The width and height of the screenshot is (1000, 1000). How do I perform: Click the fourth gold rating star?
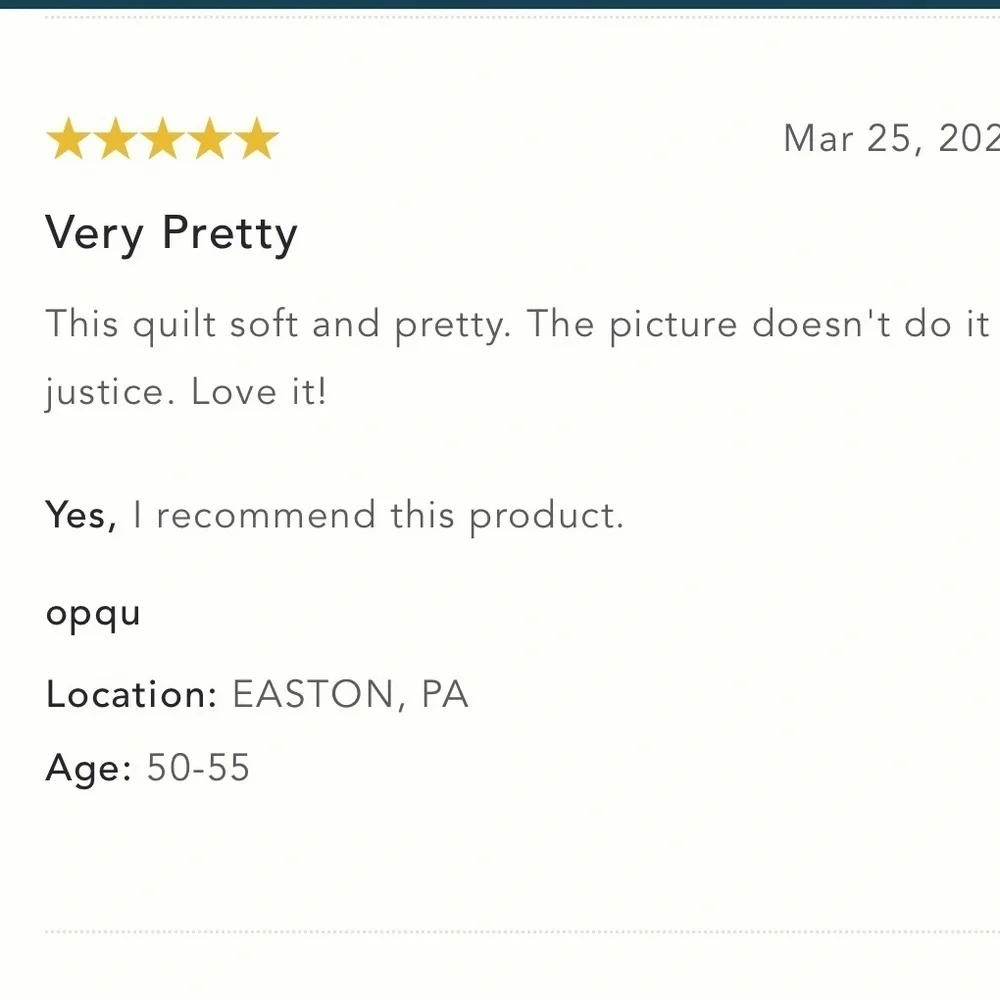click(210, 138)
